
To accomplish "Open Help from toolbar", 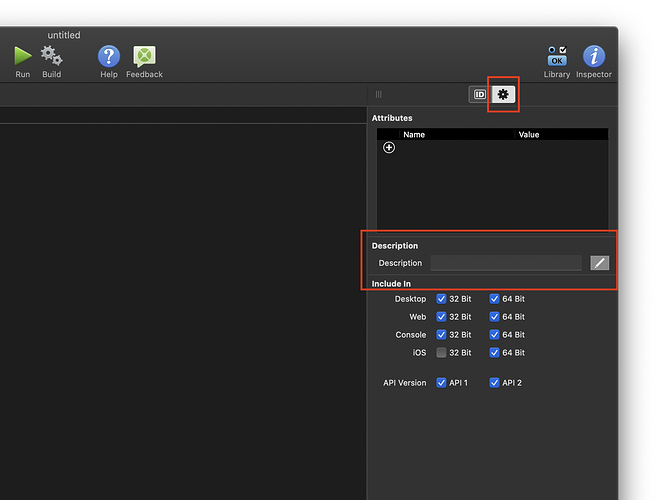I will coord(109,56).
